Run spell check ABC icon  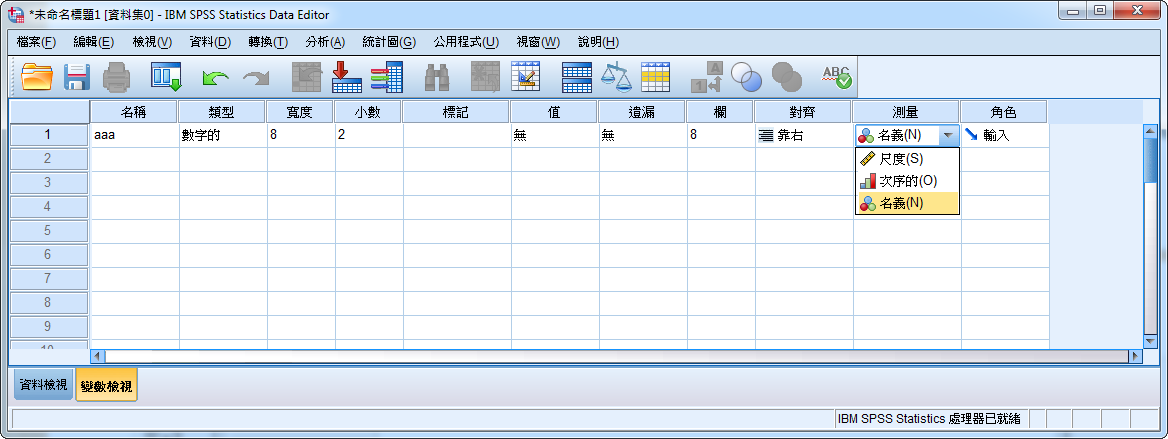836,76
